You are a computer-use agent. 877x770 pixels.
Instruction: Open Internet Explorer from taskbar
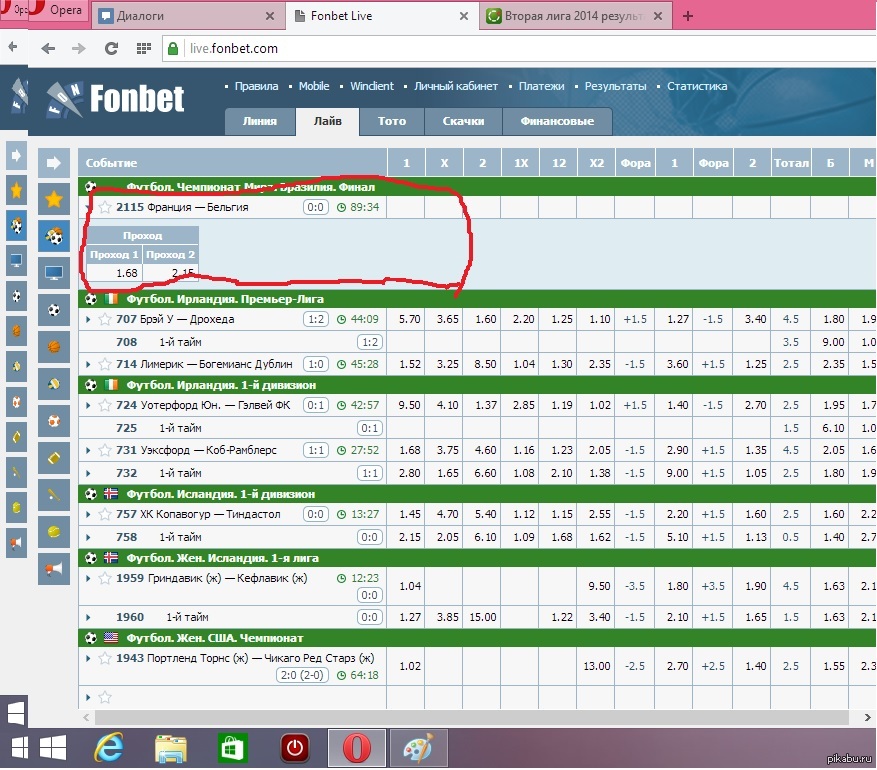tap(109, 748)
